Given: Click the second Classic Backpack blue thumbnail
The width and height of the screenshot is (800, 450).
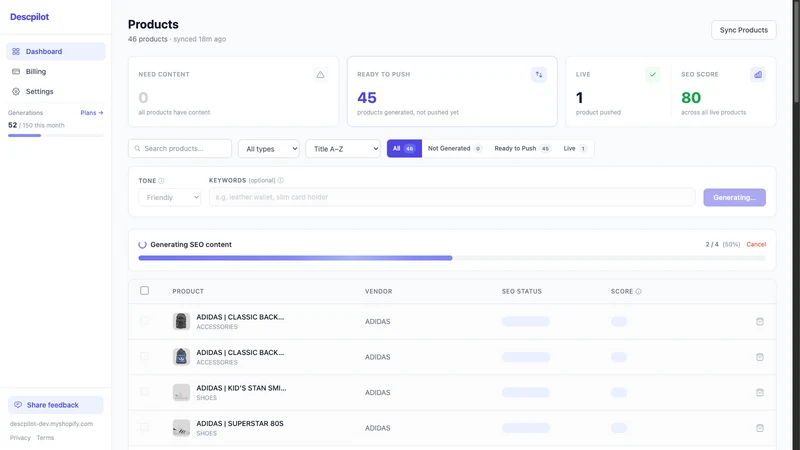Looking at the screenshot, I should click(x=181, y=357).
